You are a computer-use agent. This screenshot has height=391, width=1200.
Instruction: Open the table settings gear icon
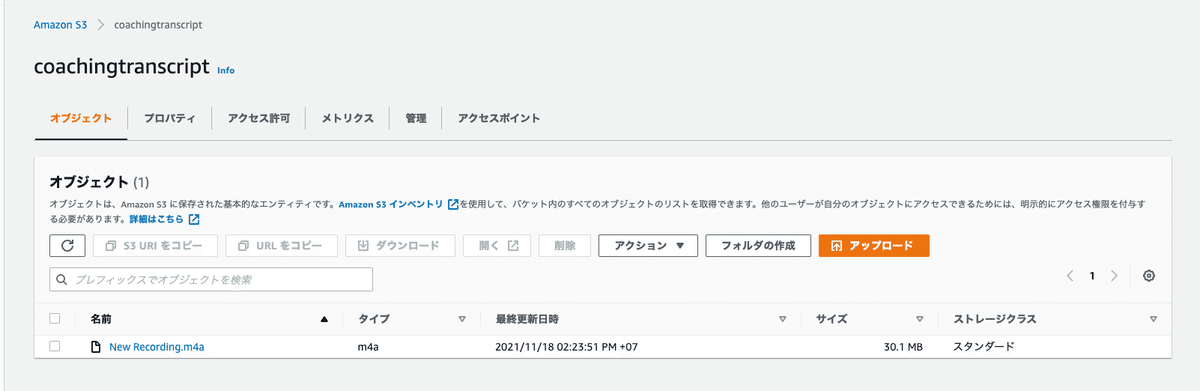tap(1149, 276)
